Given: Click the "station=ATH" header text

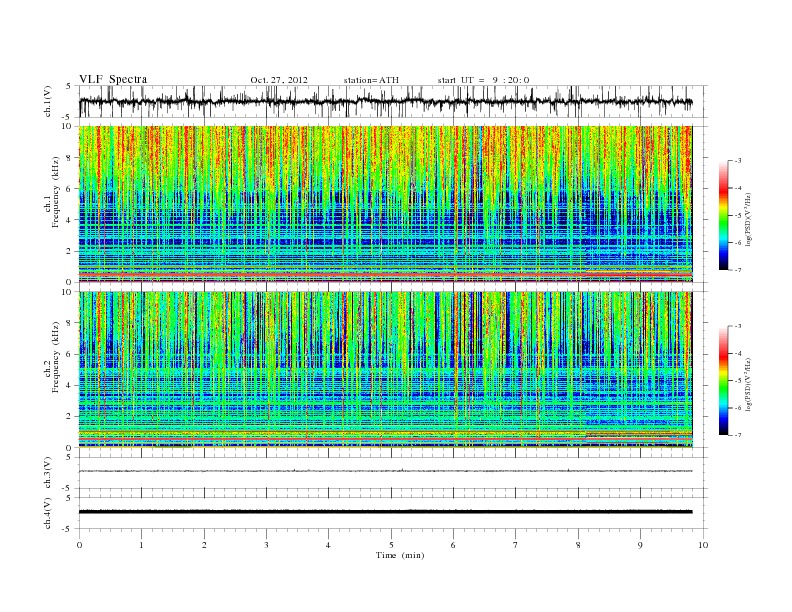Looking at the screenshot, I should coord(371,80).
